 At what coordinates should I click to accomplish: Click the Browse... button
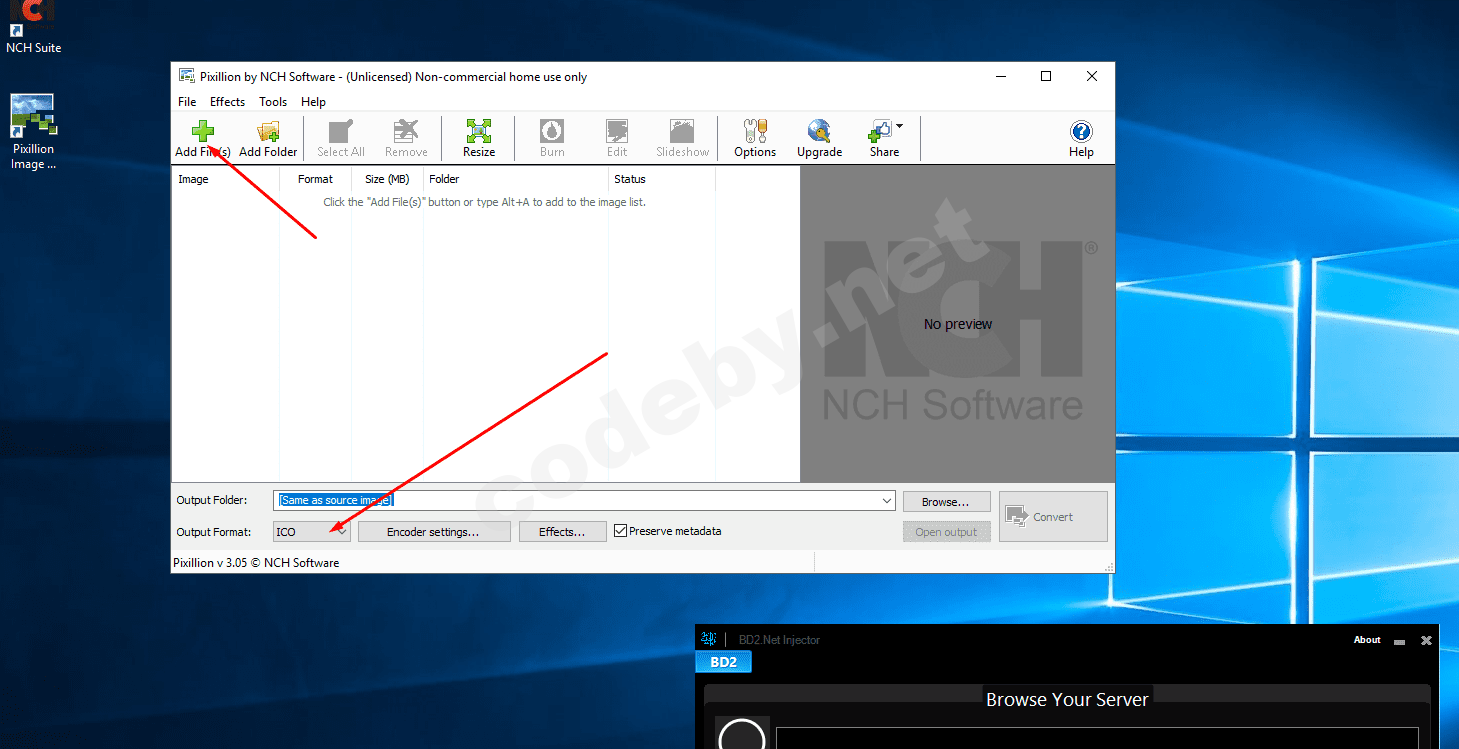pos(946,502)
